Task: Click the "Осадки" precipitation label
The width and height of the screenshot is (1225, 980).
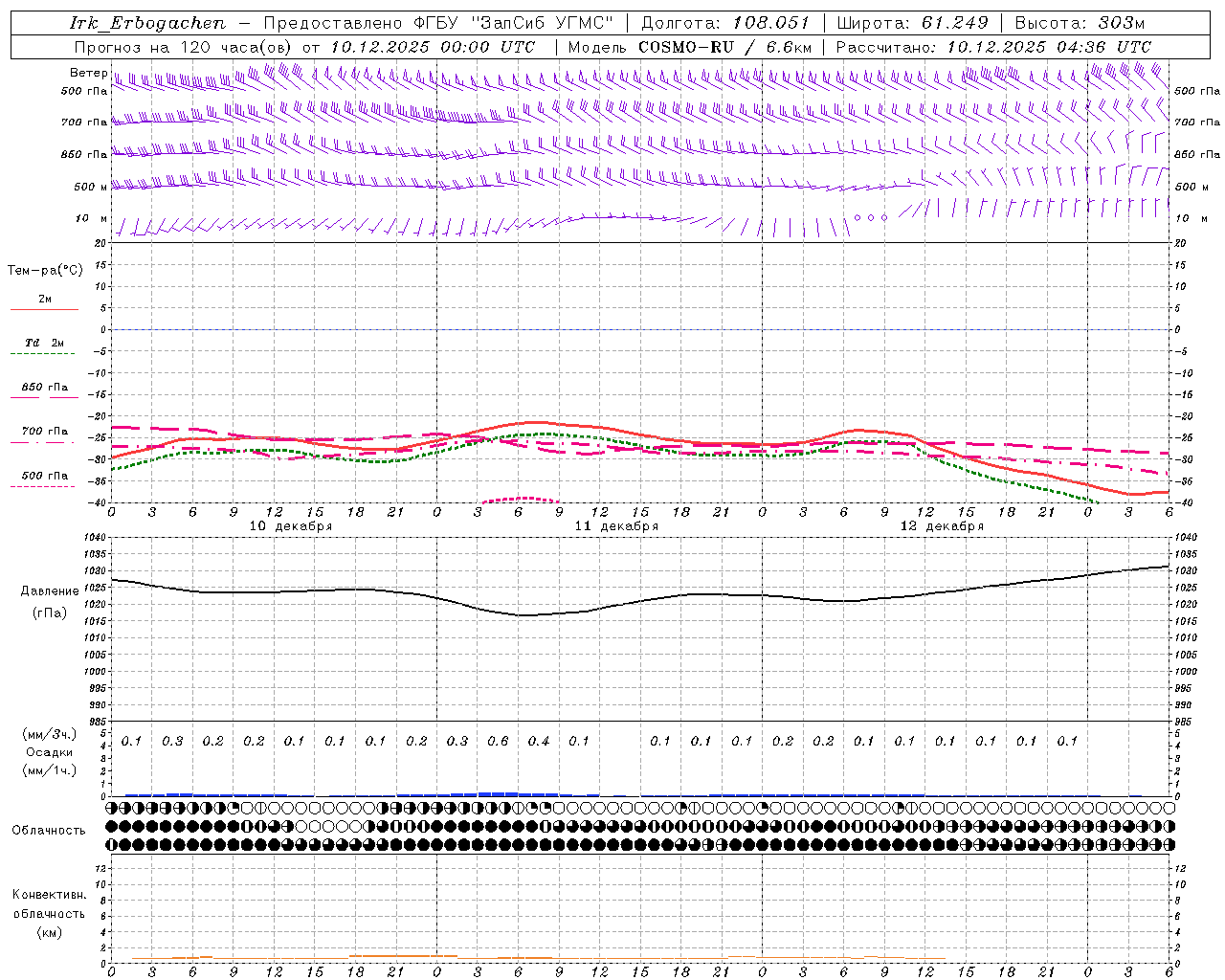Action: click(x=50, y=752)
